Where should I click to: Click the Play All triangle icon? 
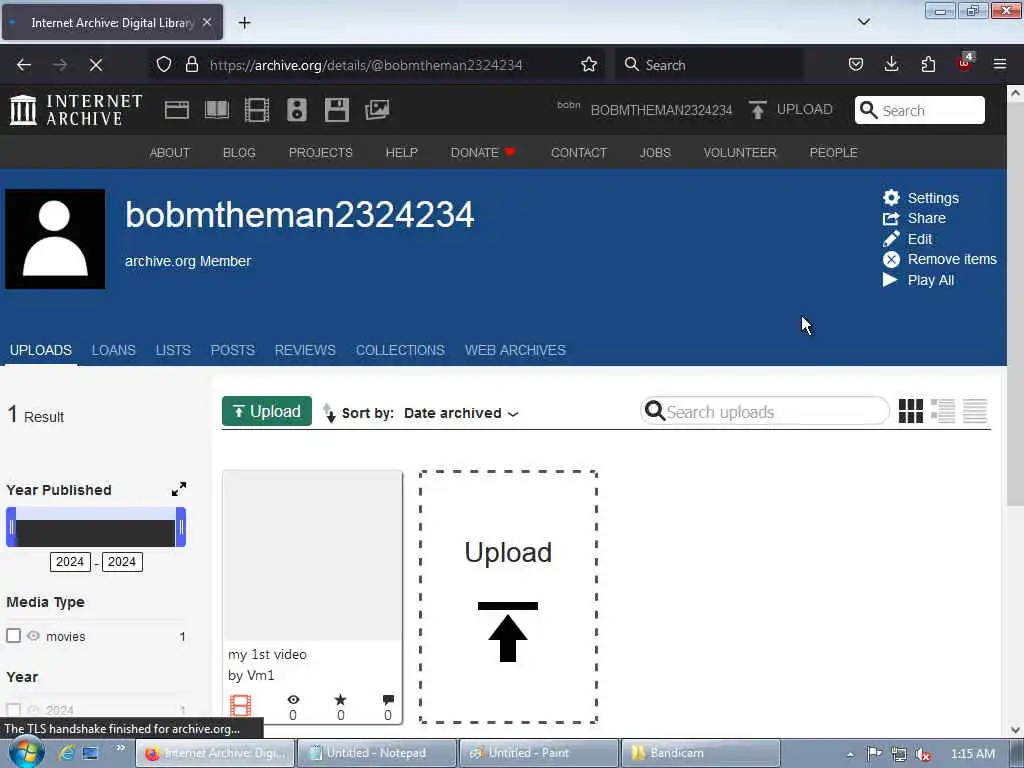tap(890, 280)
